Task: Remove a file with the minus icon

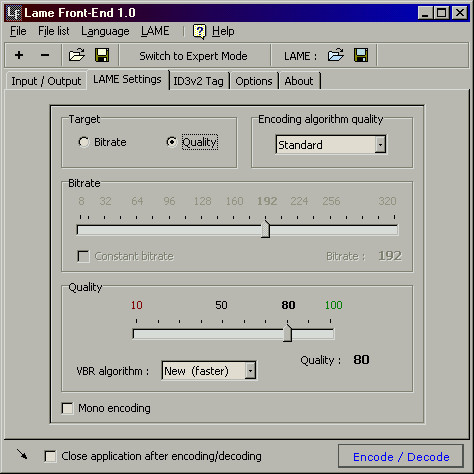Action: click(x=45, y=55)
